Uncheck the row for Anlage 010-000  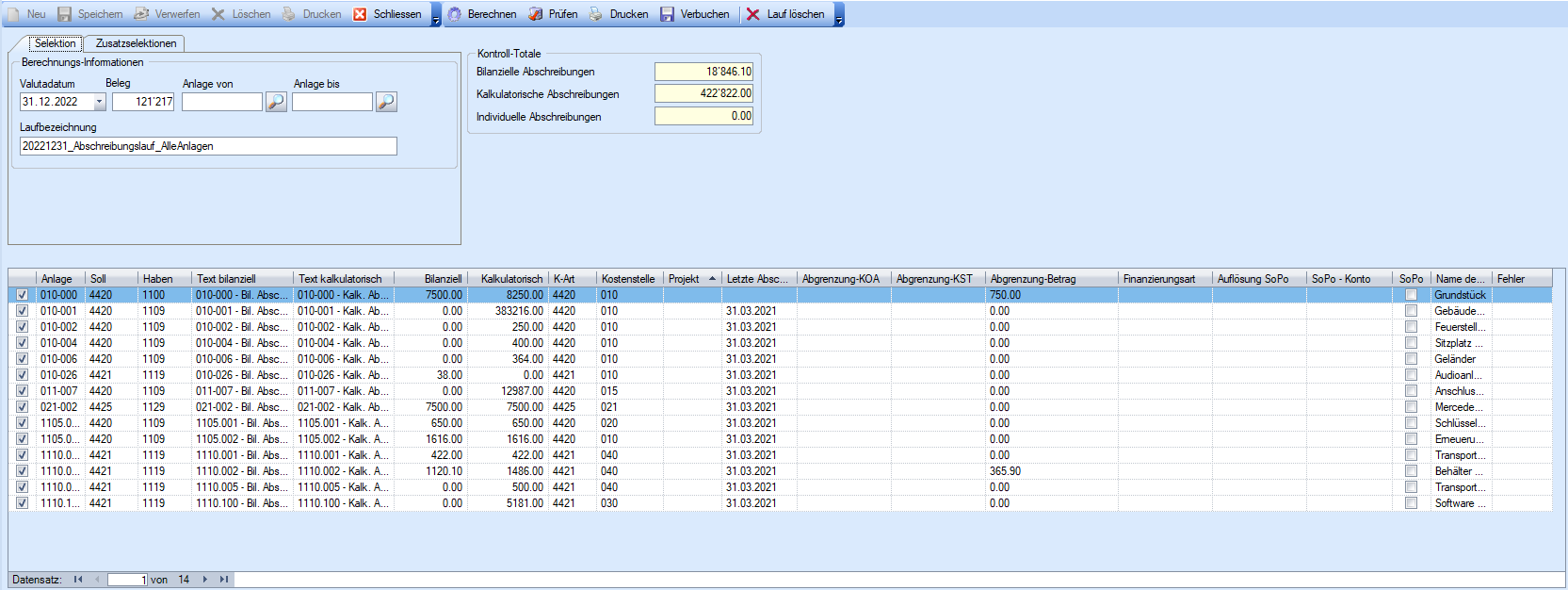point(23,295)
